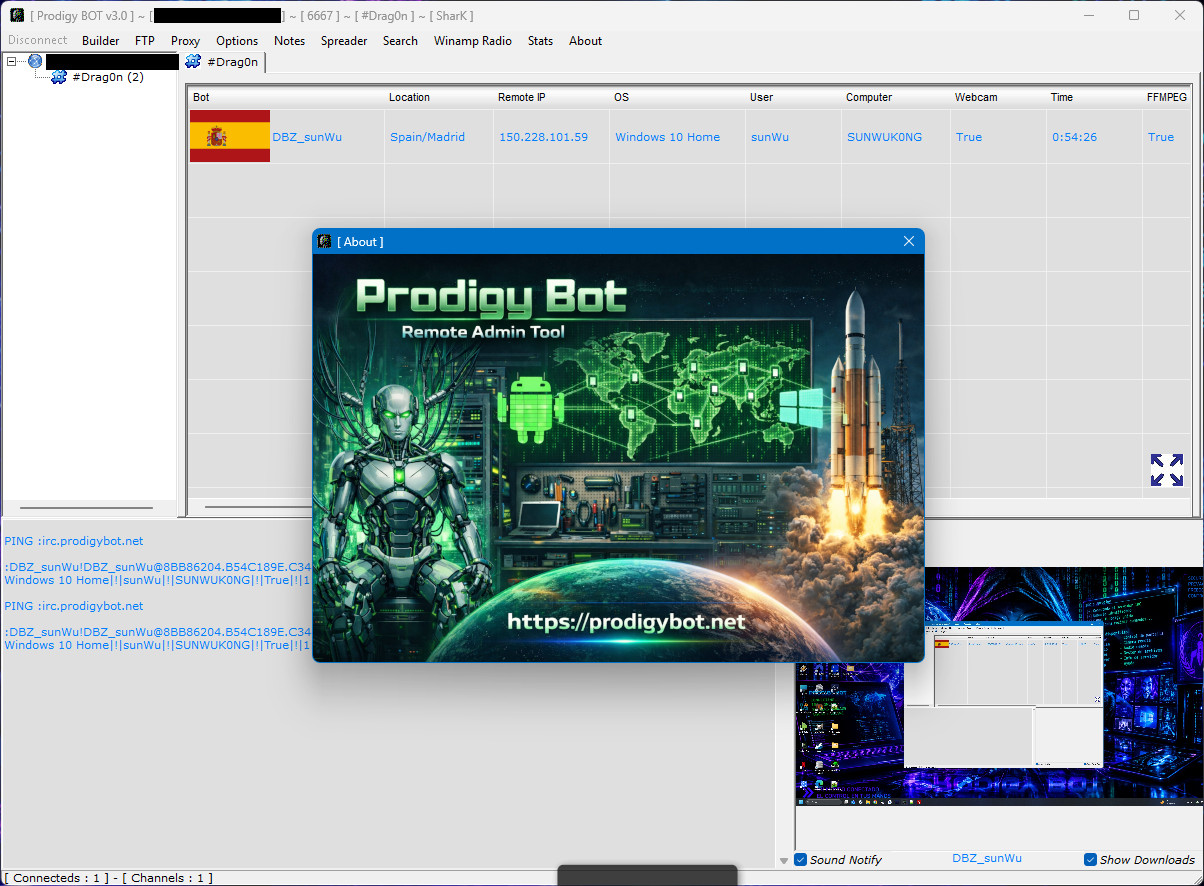Image resolution: width=1204 pixels, height=886 pixels.
Task: Toggle the Show Downloads checkbox
Action: 1091,859
